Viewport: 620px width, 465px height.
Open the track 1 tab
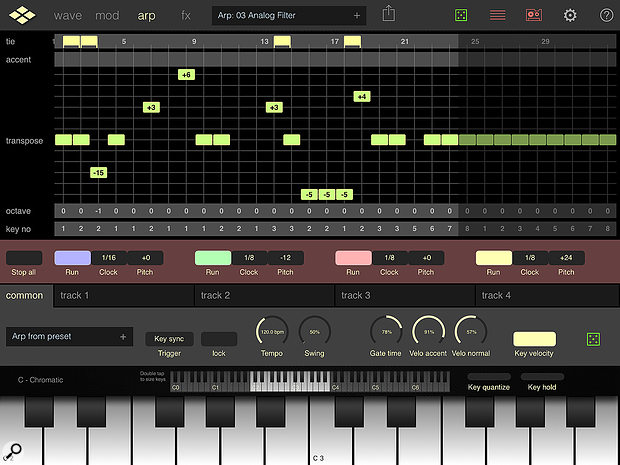point(124,295)
